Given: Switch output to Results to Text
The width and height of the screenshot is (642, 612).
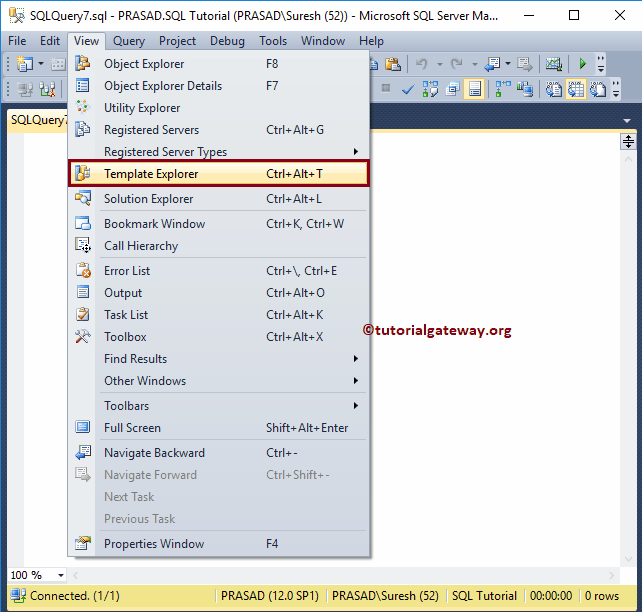Looking at the screenshot, I should pyautogui.click(x=554, y=89).
